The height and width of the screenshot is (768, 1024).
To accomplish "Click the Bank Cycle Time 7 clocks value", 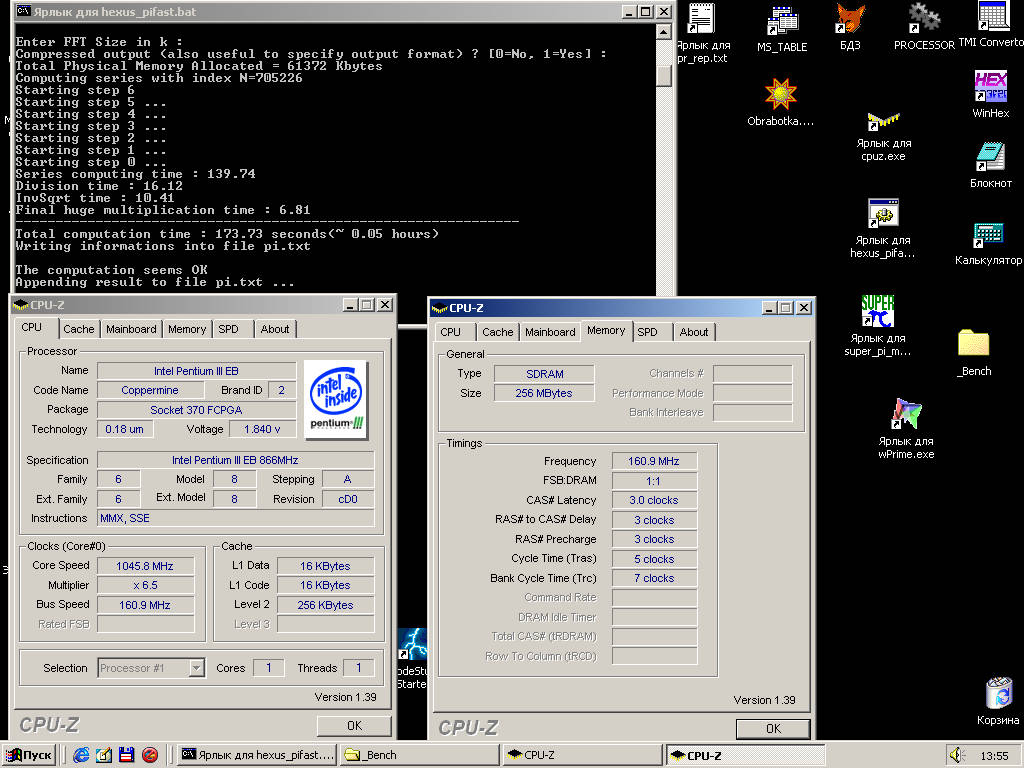I will coord(654,578).
